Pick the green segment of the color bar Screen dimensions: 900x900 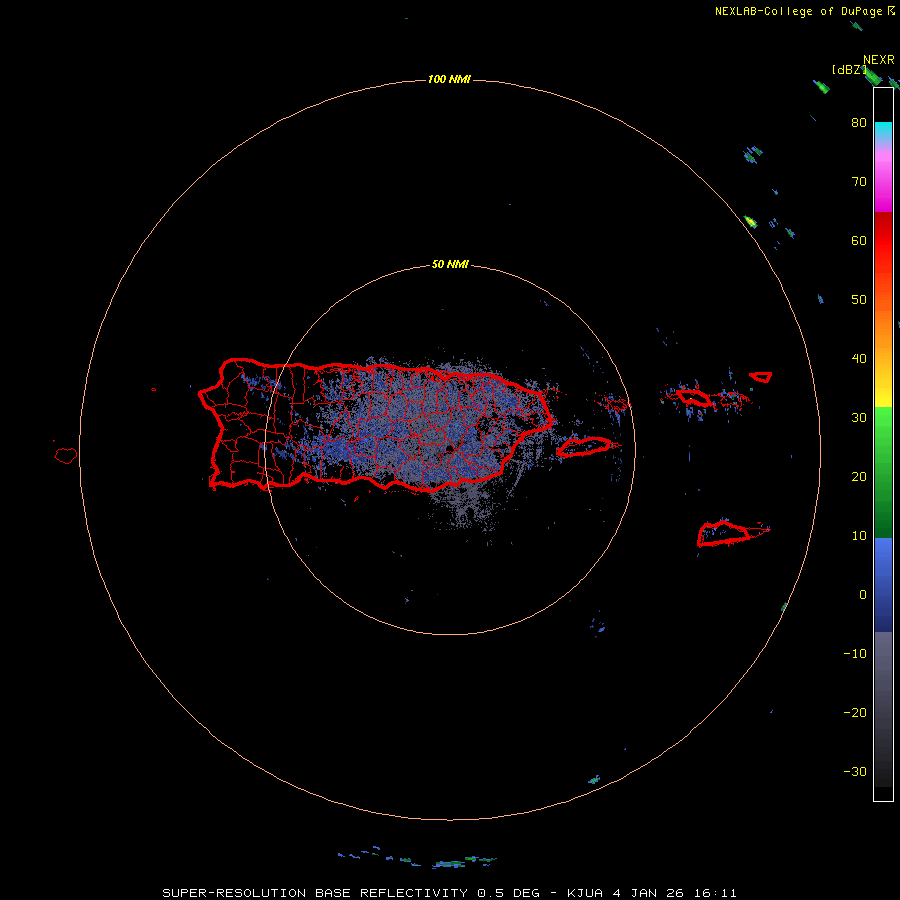tap(883, 472)
